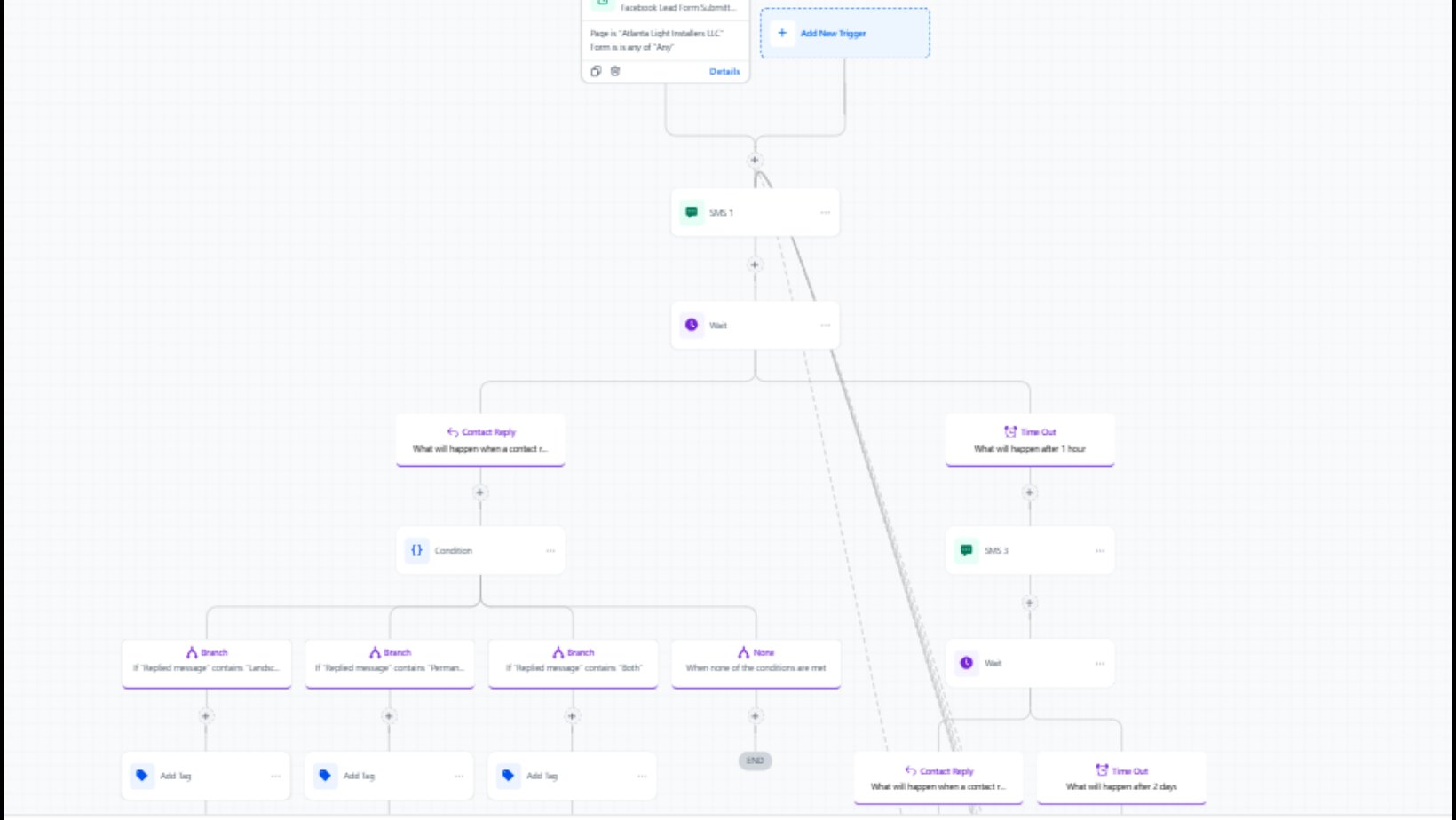This screenshot has width=1456, height=820.
Task: Open Details of the Facebook Lead Form trigger
Action: pyautogui.click(x=724, y=71)
